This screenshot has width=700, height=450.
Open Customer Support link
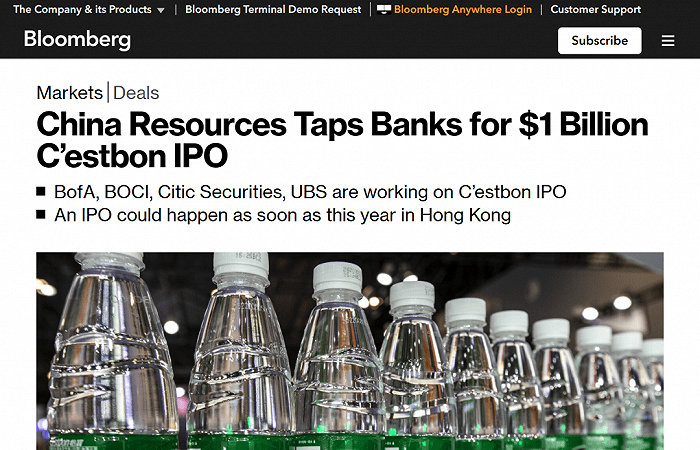pos(596,9)
